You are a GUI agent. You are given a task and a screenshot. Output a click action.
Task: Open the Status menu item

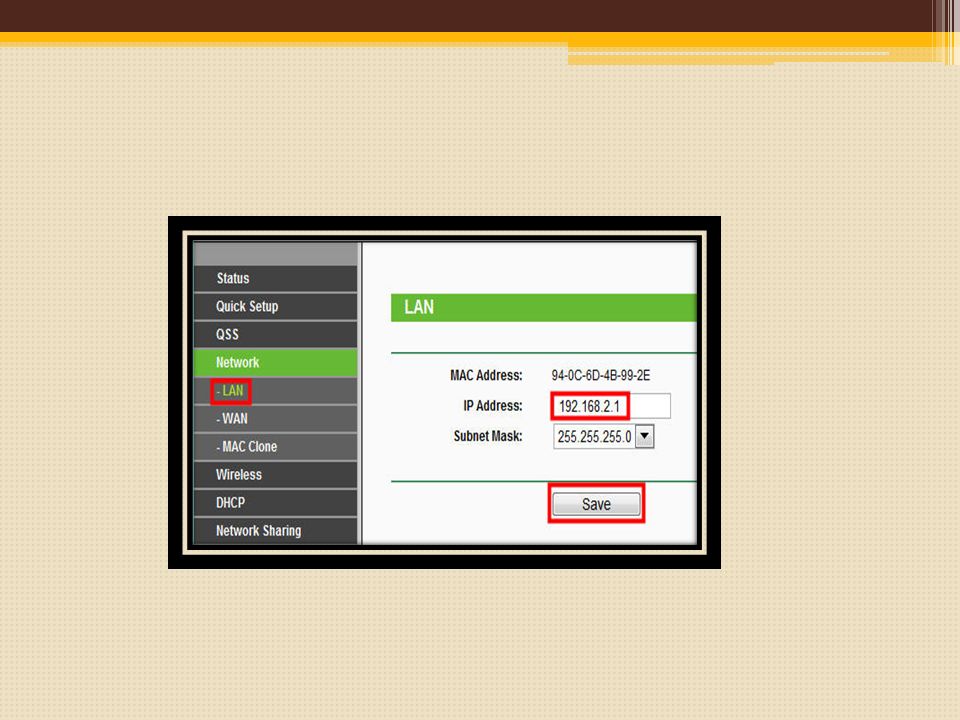[x=276, y=279]
